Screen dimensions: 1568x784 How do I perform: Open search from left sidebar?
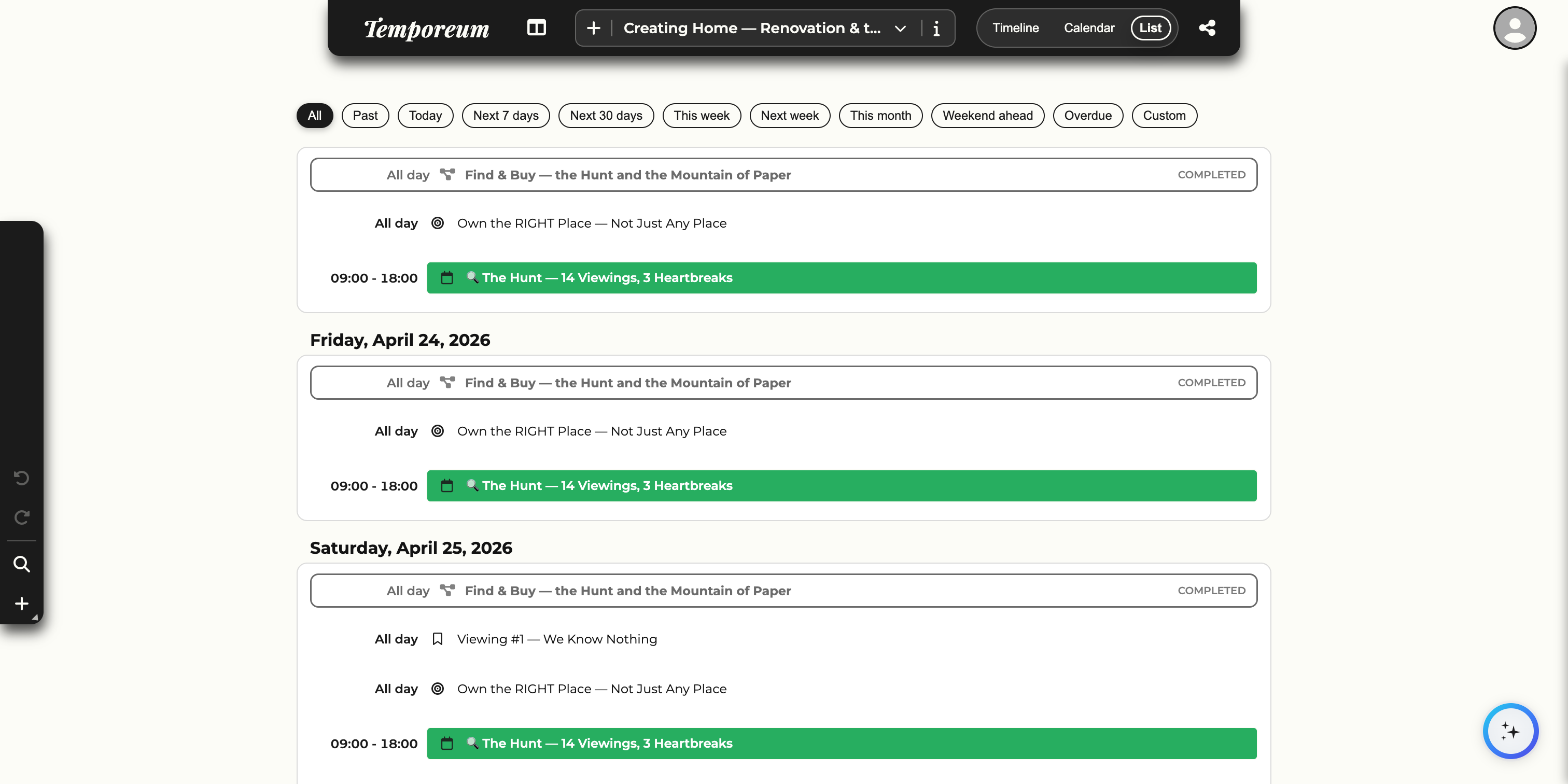pos(21,564)
